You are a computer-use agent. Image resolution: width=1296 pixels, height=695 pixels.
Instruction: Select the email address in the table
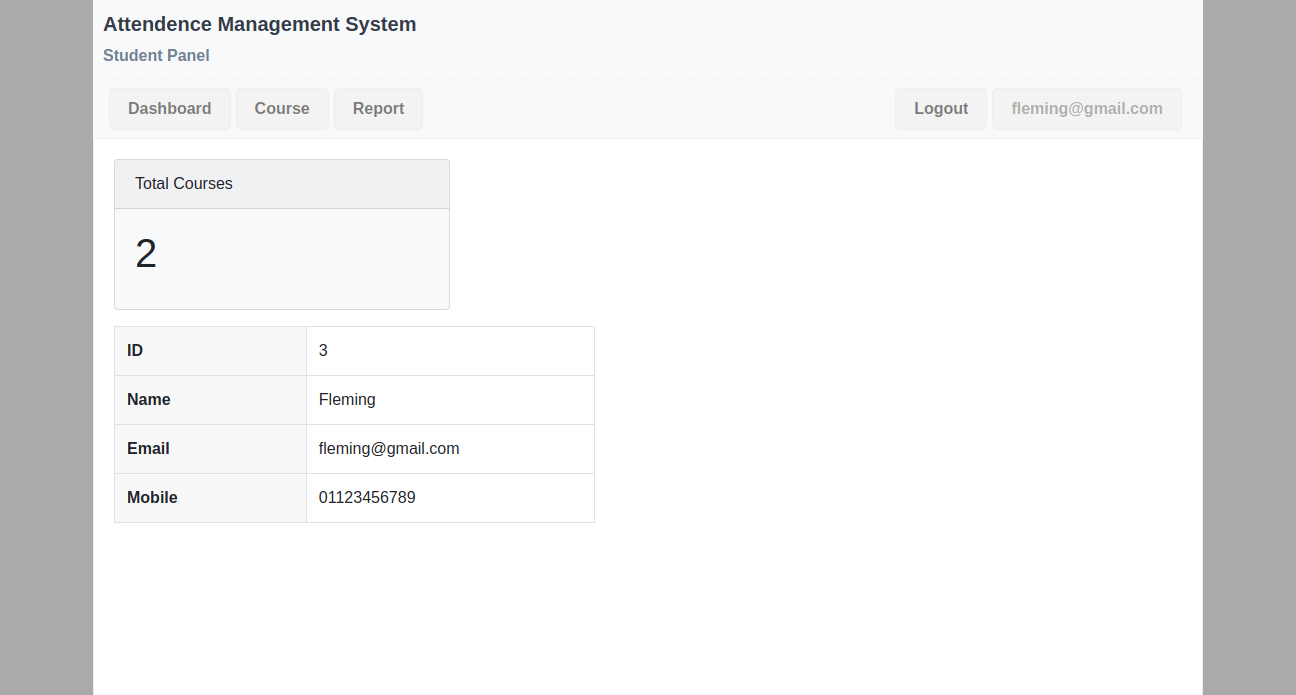389,449
